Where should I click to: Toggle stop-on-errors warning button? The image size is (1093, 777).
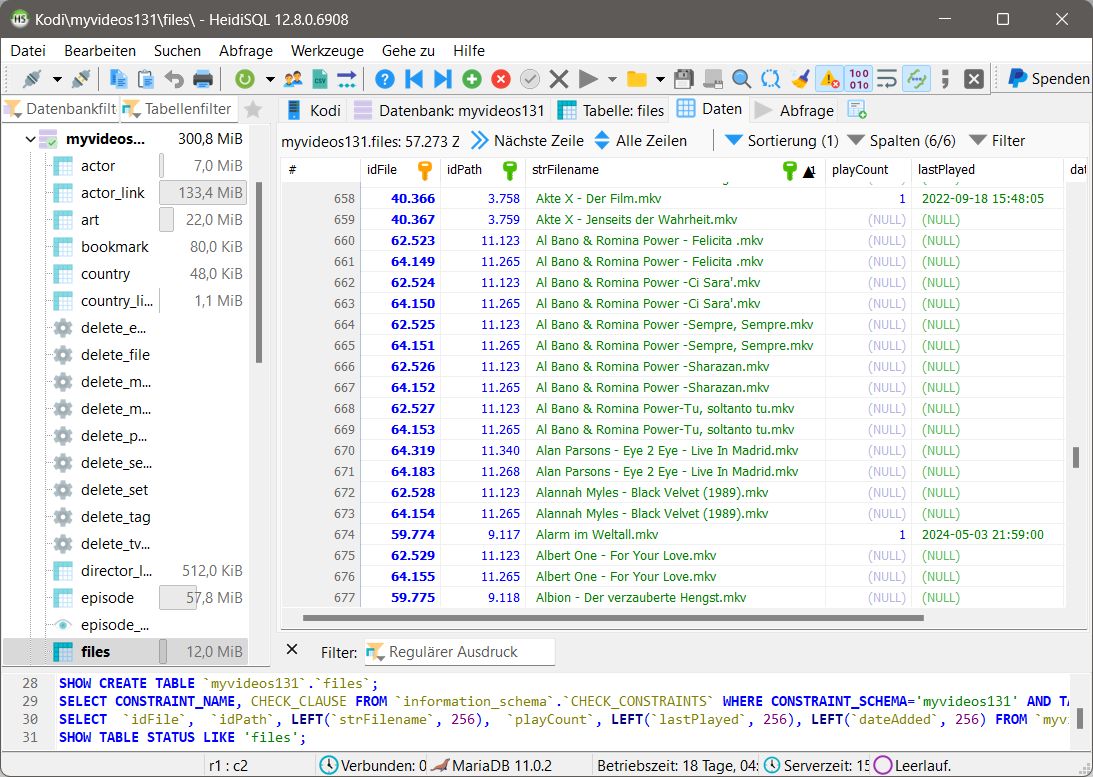pos(830,79)
